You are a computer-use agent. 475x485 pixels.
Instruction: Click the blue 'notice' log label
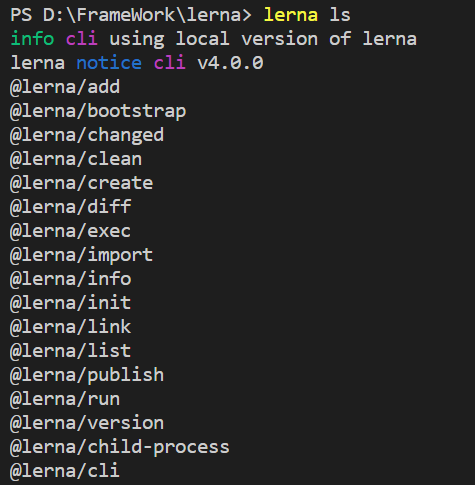[109, 63]
